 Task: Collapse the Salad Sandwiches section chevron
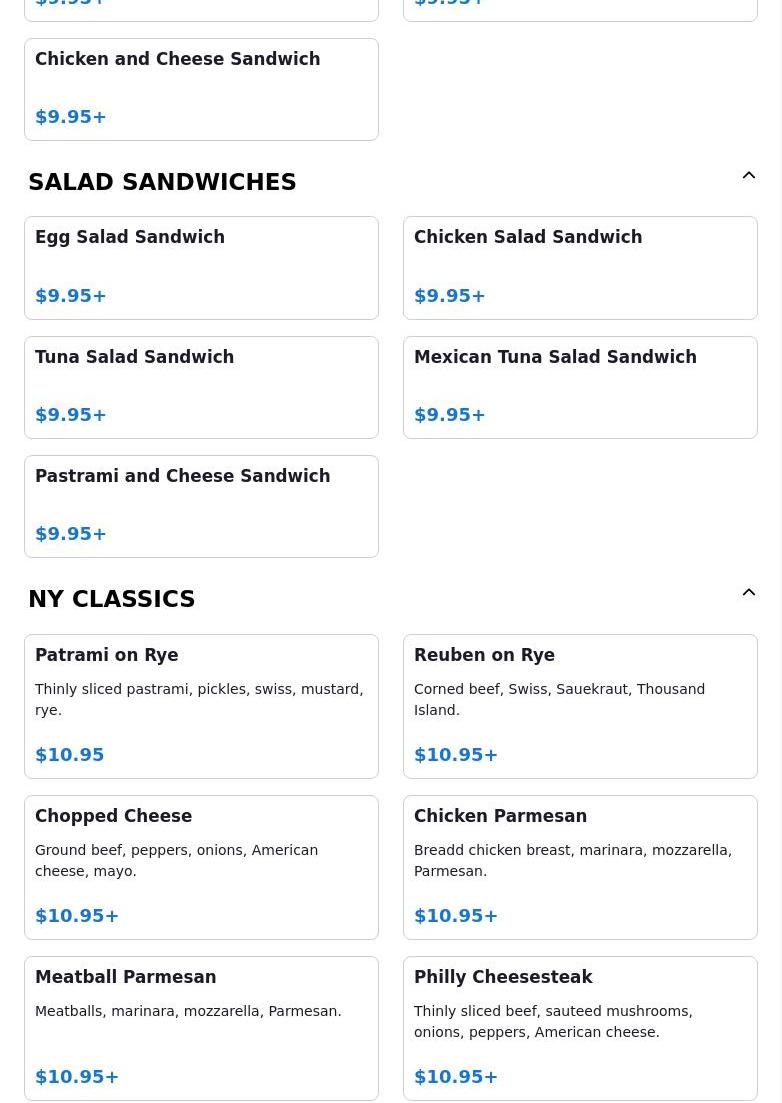[x=748, y=176]
